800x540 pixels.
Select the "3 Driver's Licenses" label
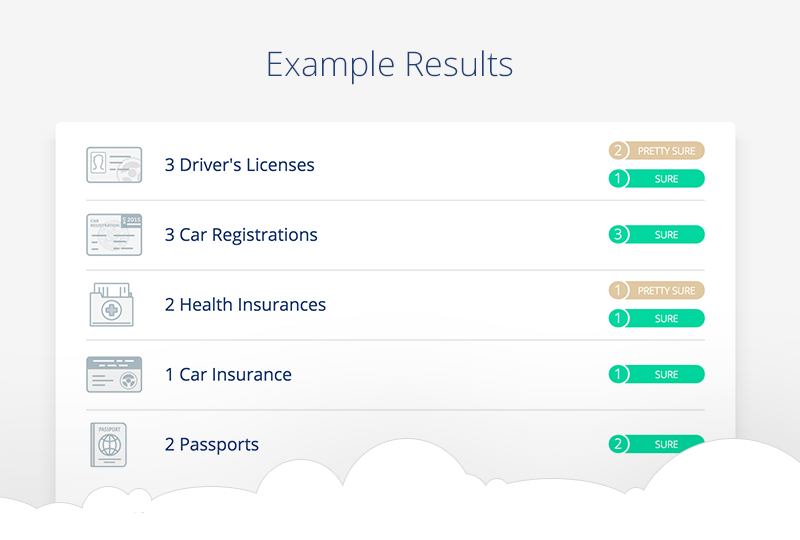tap(239, 165)
